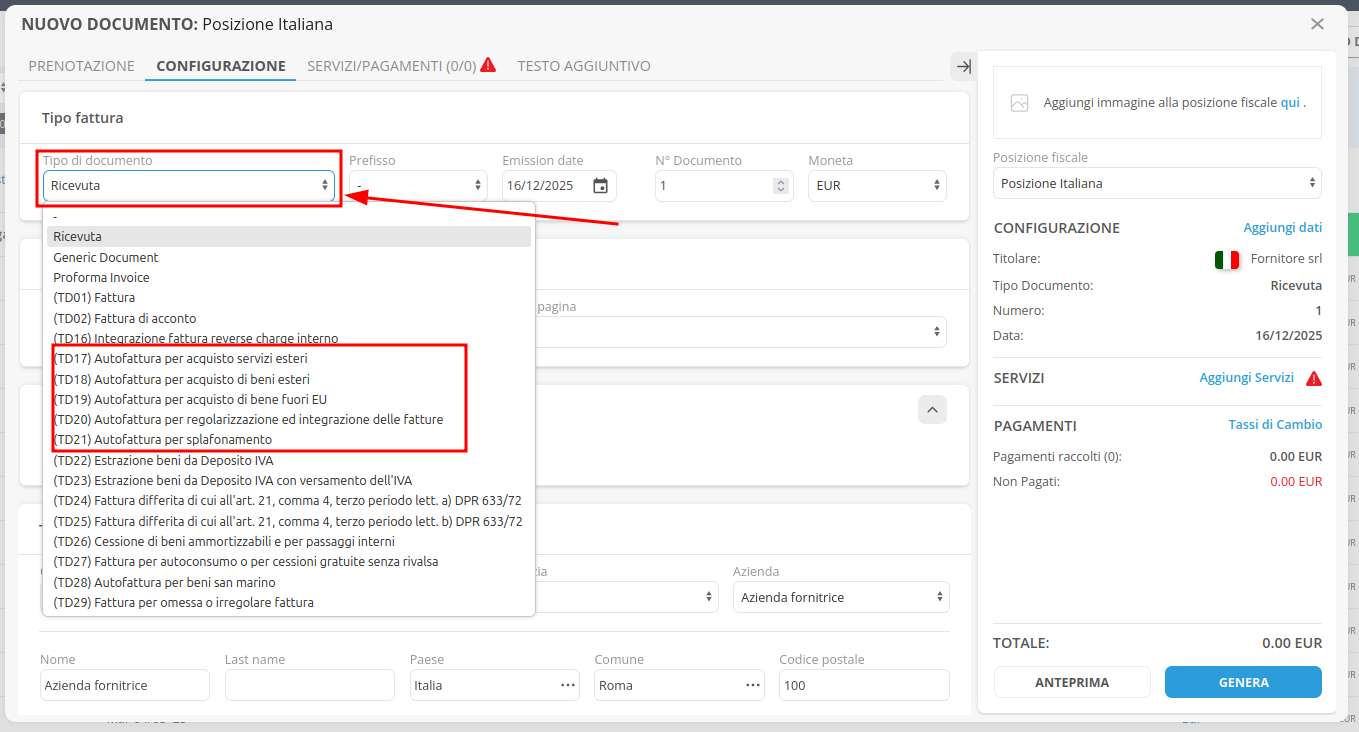Click the calendar icon in Emission date

click(600, 185)
